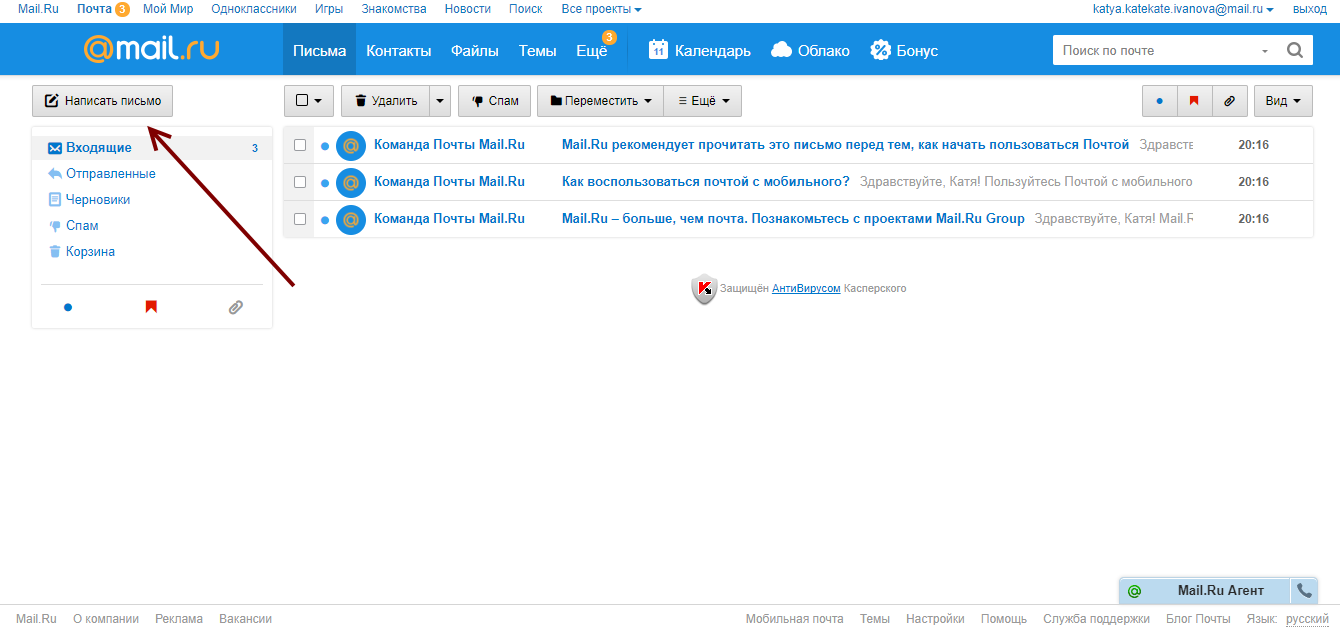Open Помощь in the footer
This screenshot has height=628, width=1340.
click(1004, 619)
